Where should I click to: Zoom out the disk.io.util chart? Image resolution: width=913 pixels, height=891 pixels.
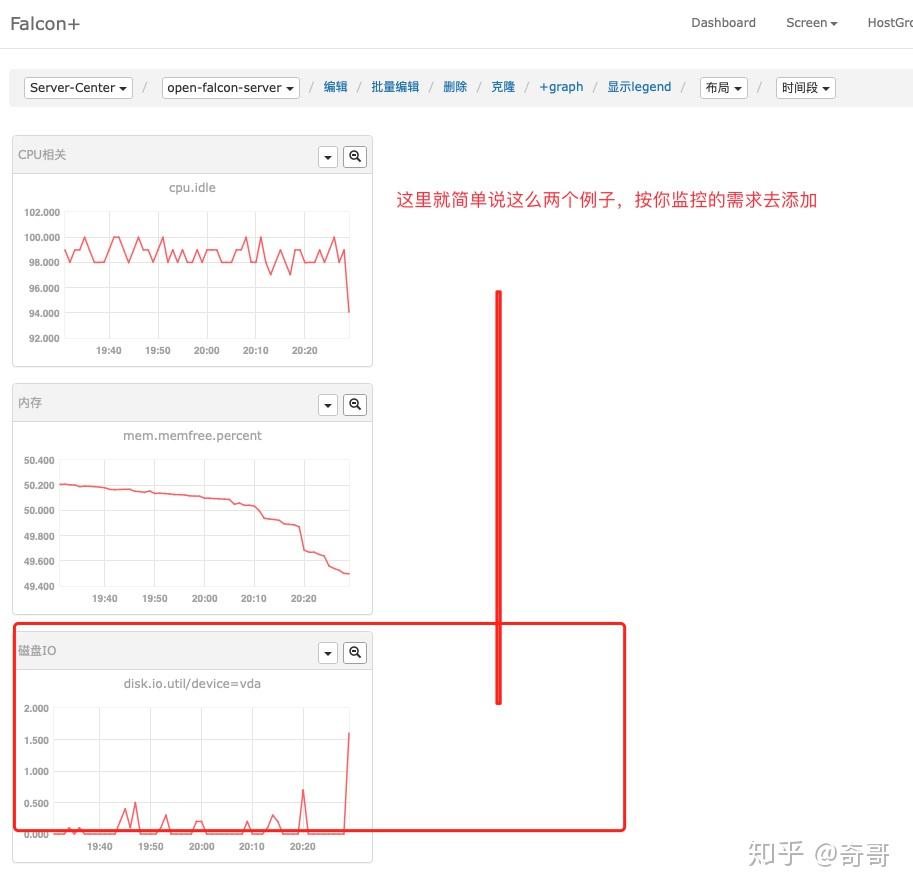click(x=355, y=652)
